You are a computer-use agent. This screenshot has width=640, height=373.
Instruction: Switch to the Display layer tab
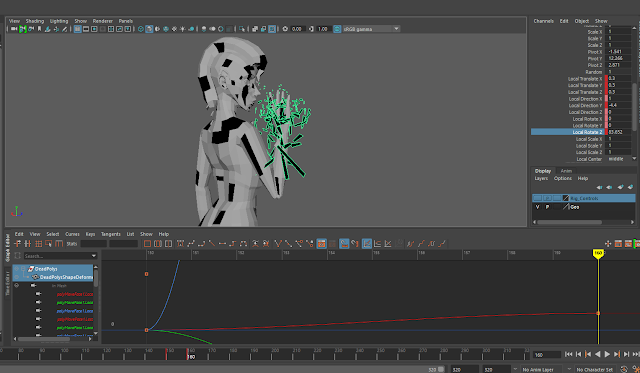coord(543,171)
